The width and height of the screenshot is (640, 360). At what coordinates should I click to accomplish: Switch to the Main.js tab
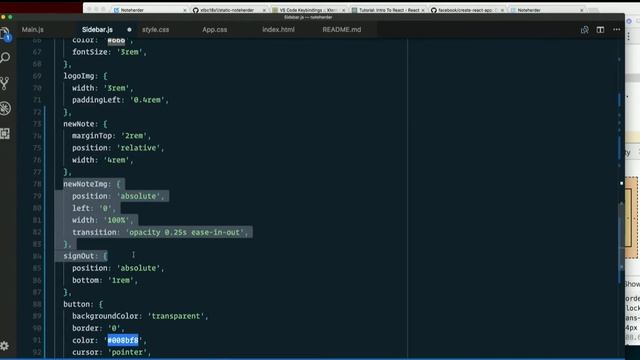pyautogui.click(x=33, y=29)
